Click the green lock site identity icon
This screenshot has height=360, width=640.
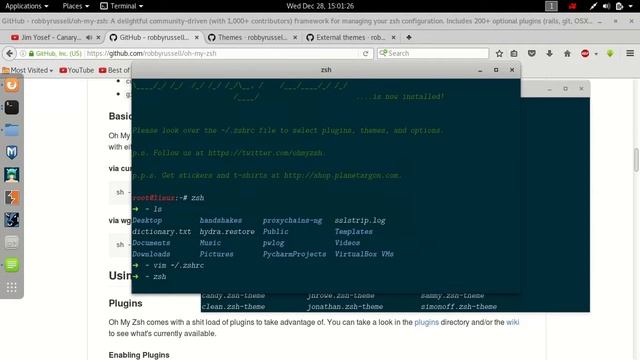[x=31, y=53]
